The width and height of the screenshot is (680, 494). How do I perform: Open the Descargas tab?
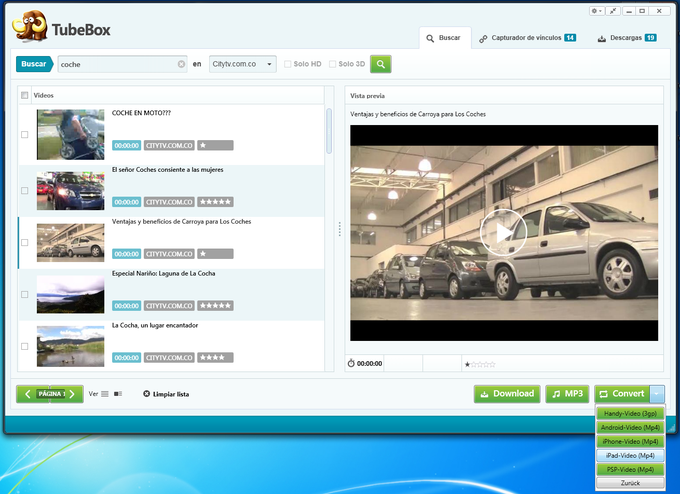click(627, 38)
